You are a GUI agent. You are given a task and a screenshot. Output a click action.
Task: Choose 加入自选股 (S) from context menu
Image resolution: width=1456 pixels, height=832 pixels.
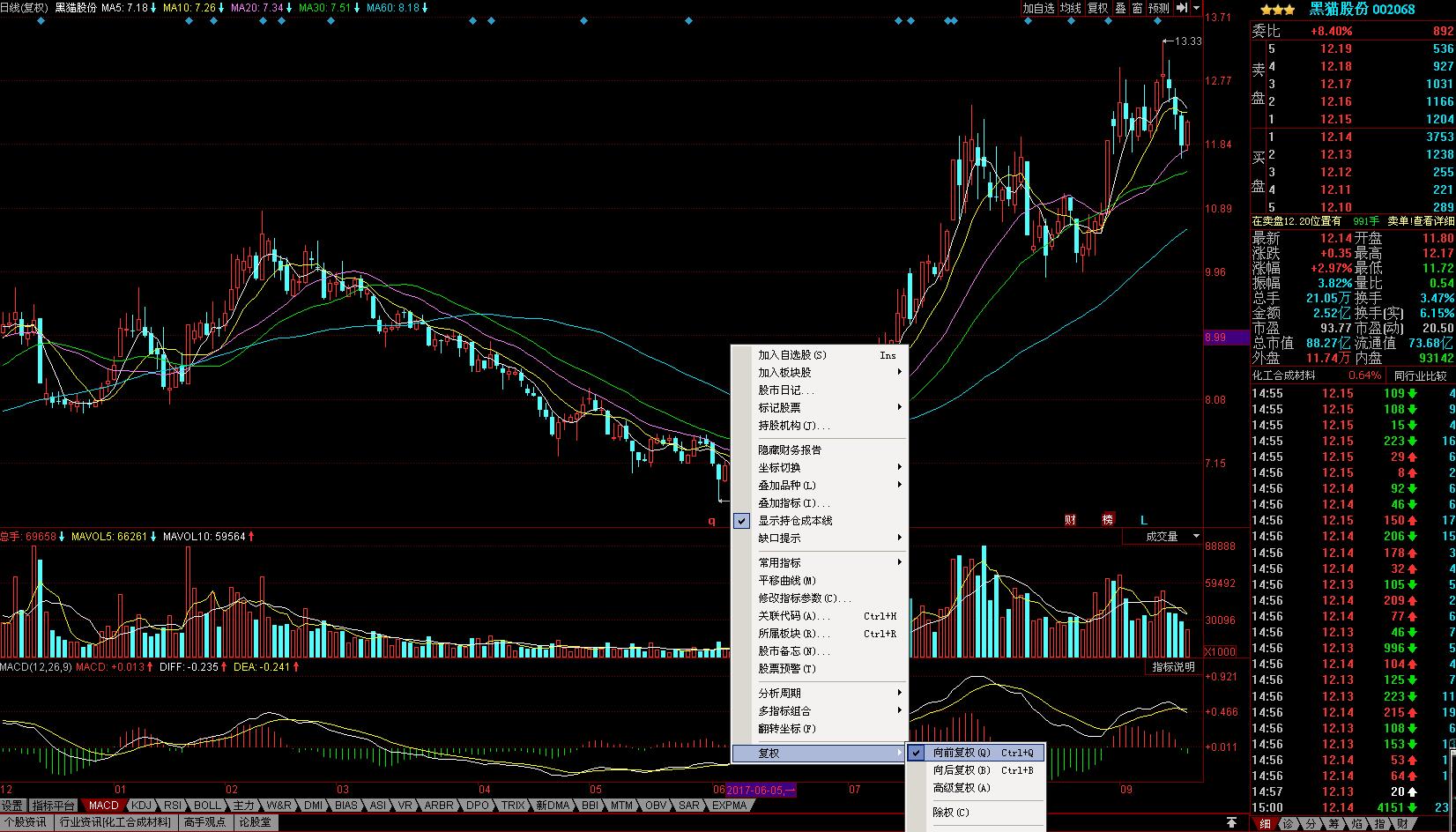(819, 355)
